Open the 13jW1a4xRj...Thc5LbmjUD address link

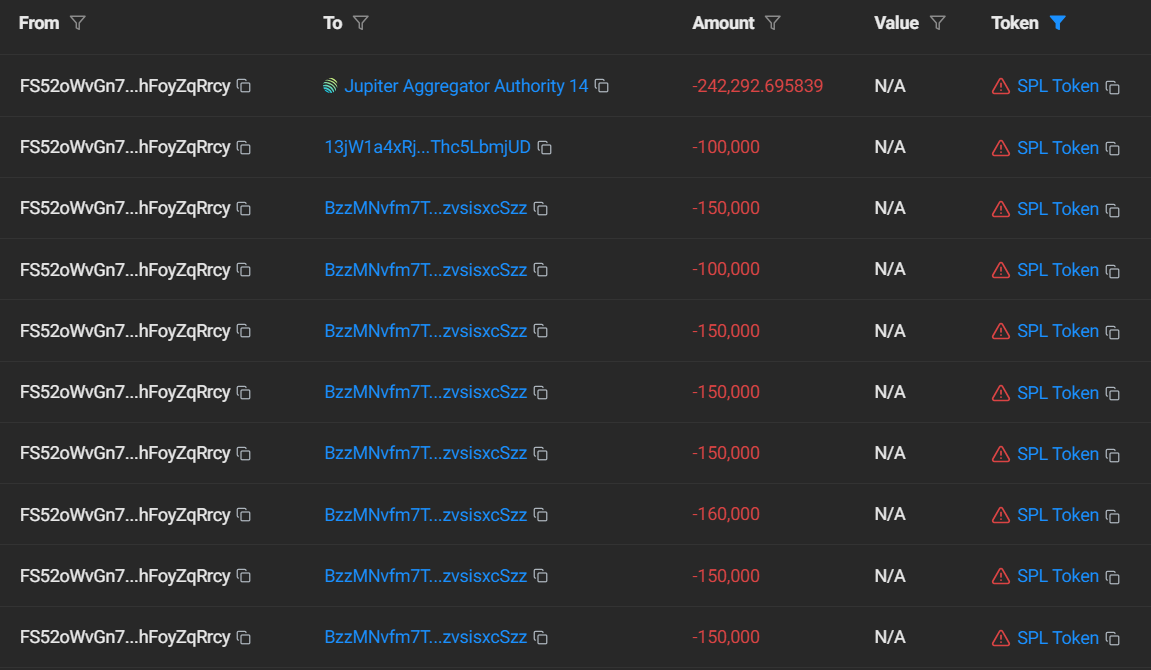click(x=427, y=148)
